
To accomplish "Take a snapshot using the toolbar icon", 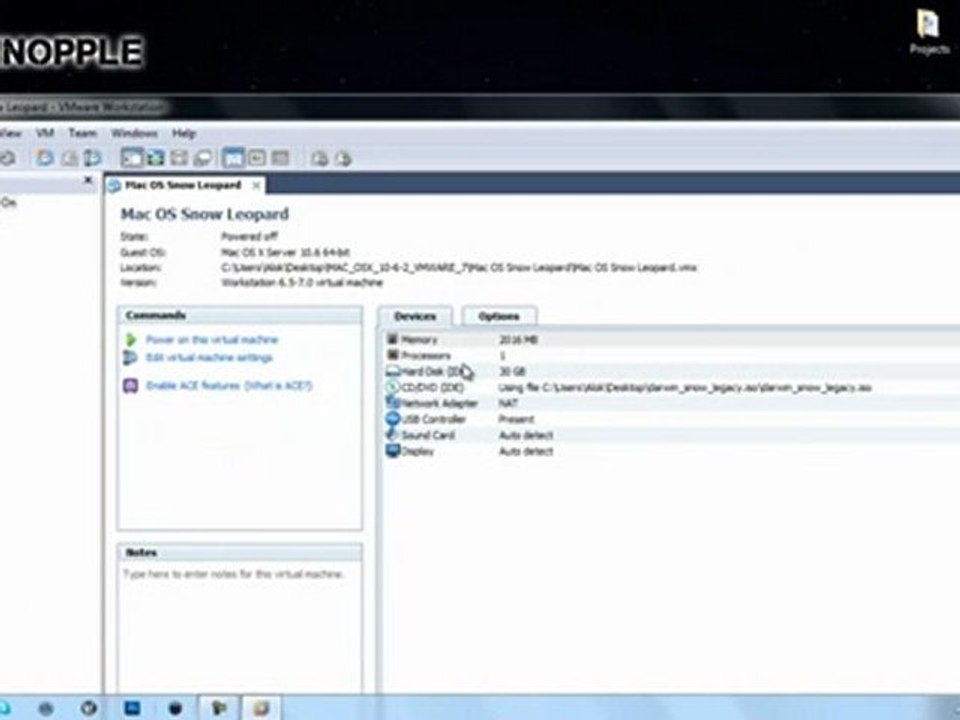I will click(x=44, y=159).
